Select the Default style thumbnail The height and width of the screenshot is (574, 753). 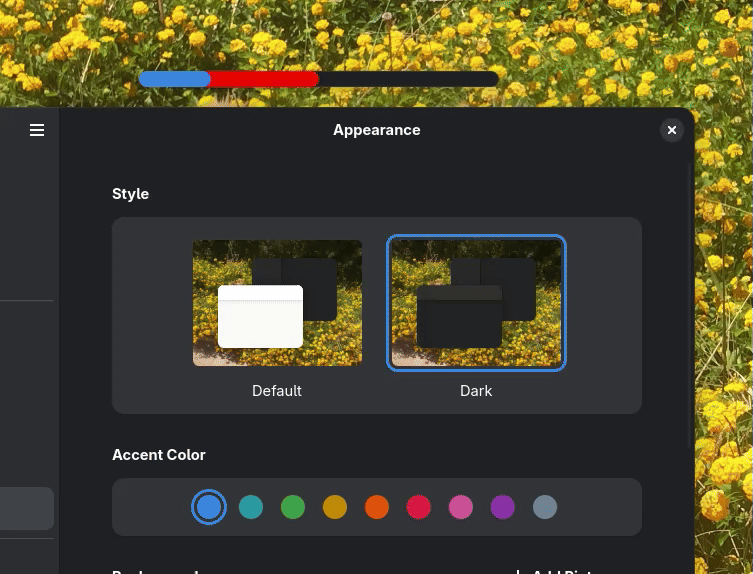pyautogui.click(x=277, y=303)
